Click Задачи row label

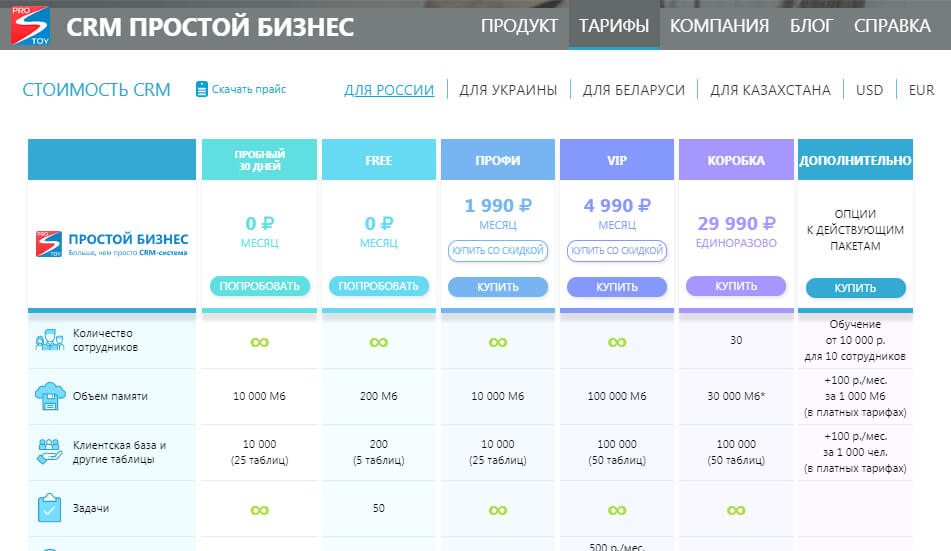[91, 508]
